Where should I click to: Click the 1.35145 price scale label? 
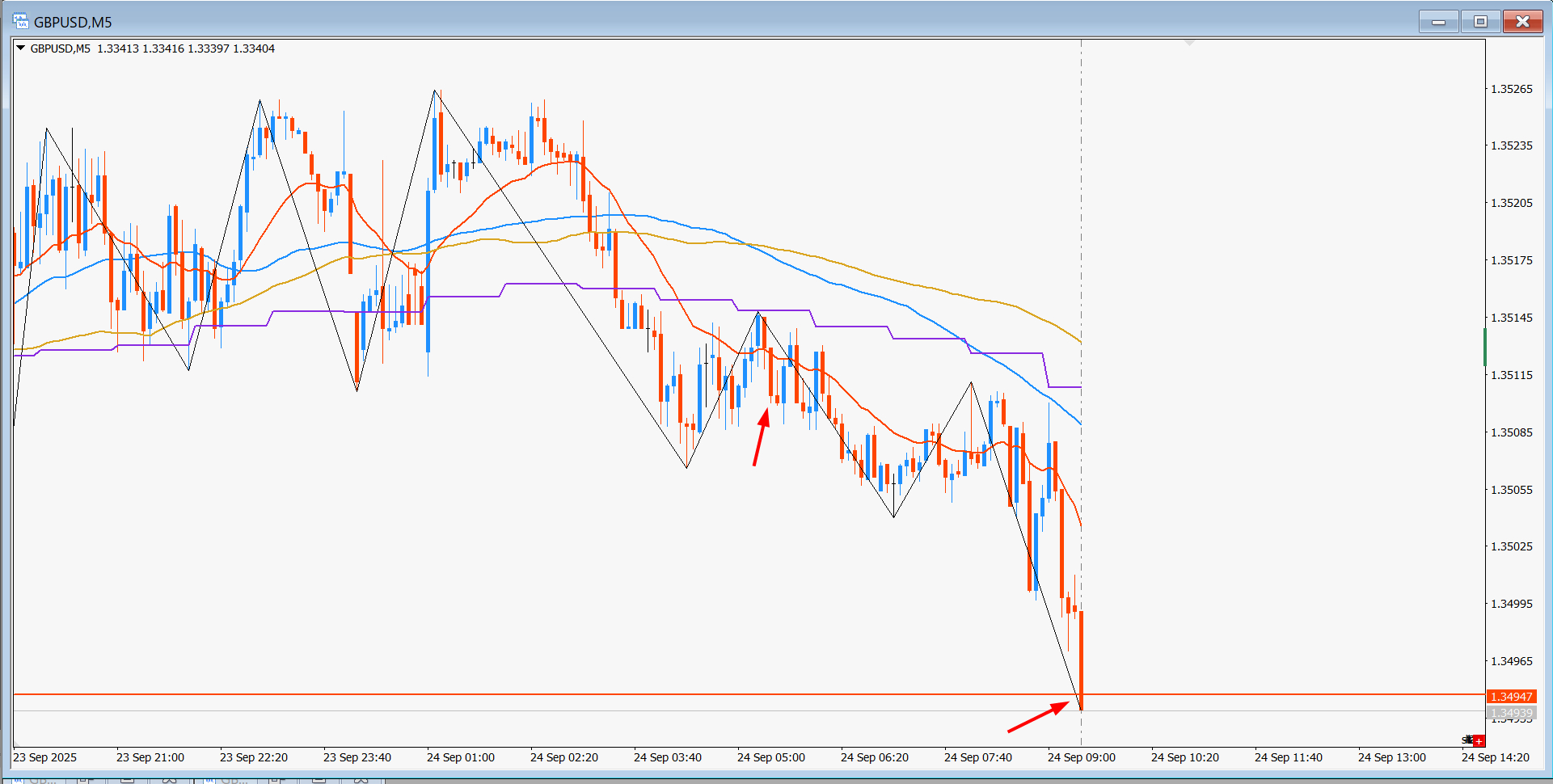tap(1512, 318)
